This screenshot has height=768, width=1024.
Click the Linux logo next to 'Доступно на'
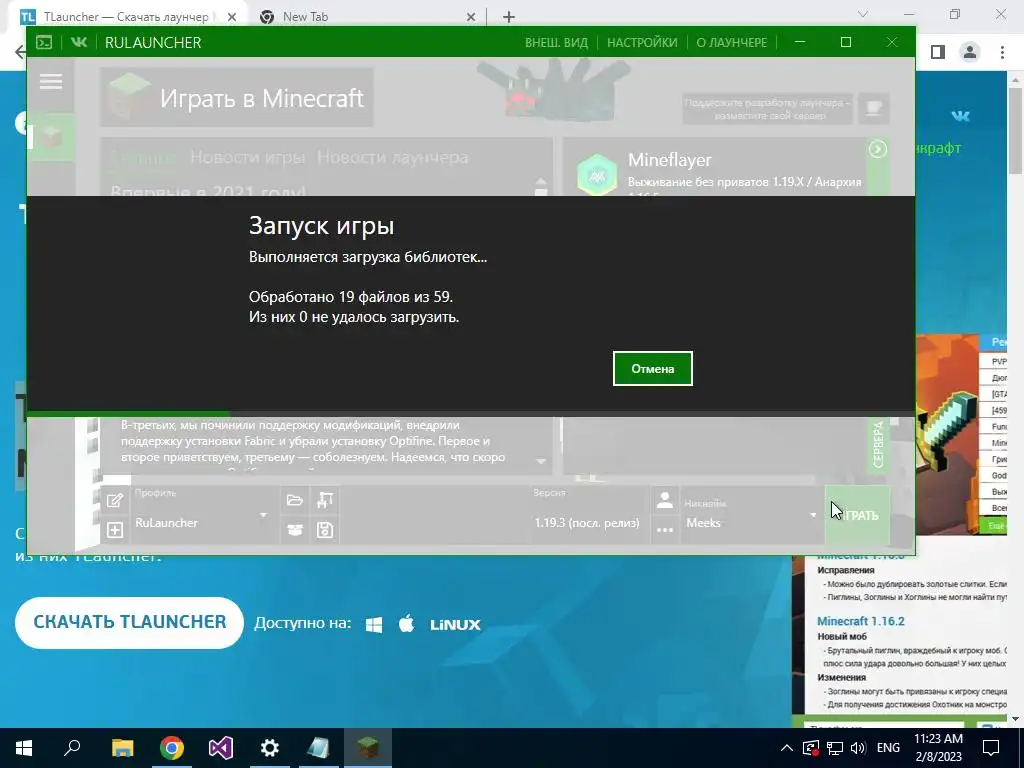[455, 625]
